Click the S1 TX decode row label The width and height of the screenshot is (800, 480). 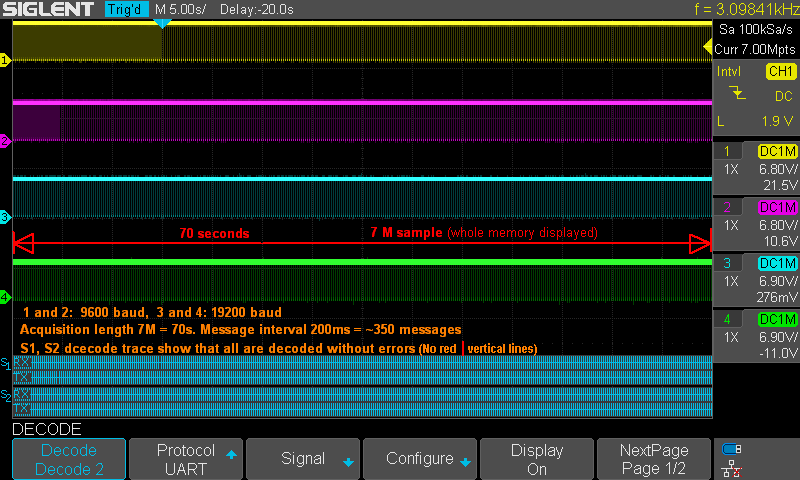[22, 377]
